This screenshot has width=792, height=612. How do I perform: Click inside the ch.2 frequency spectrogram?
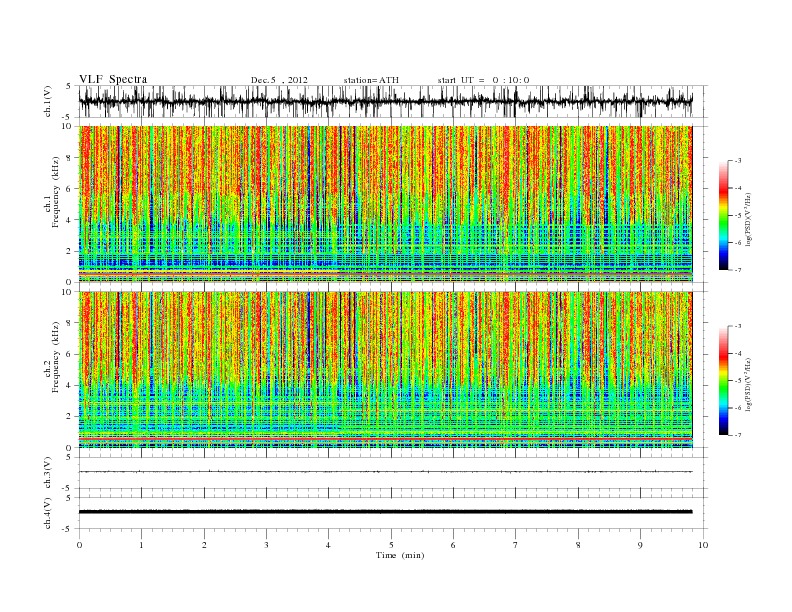(x=385, y=370)
